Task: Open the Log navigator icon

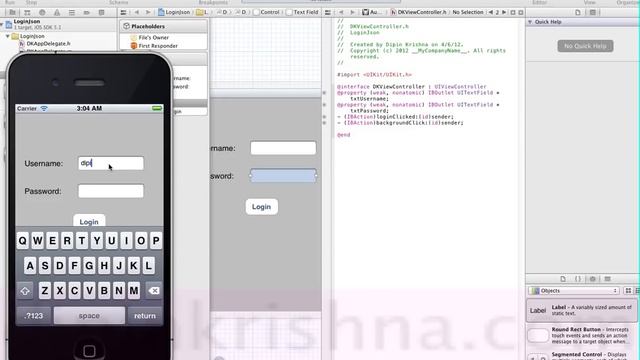Action: coord(101,12)
